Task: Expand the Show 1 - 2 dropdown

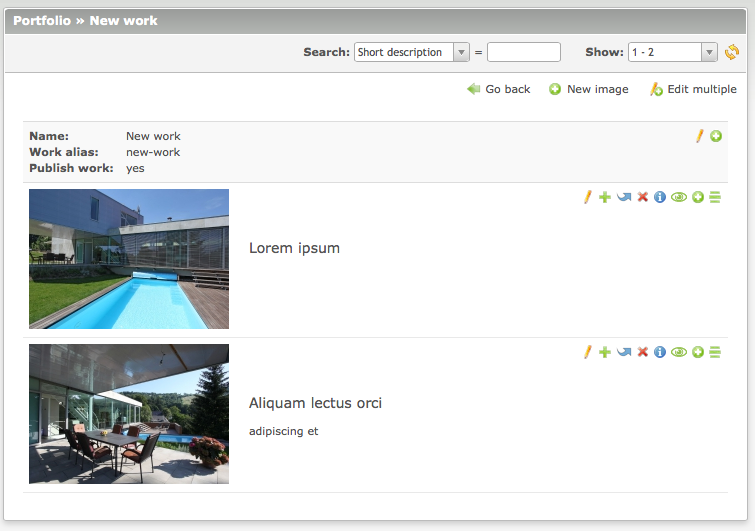Action: click(672, 52)
